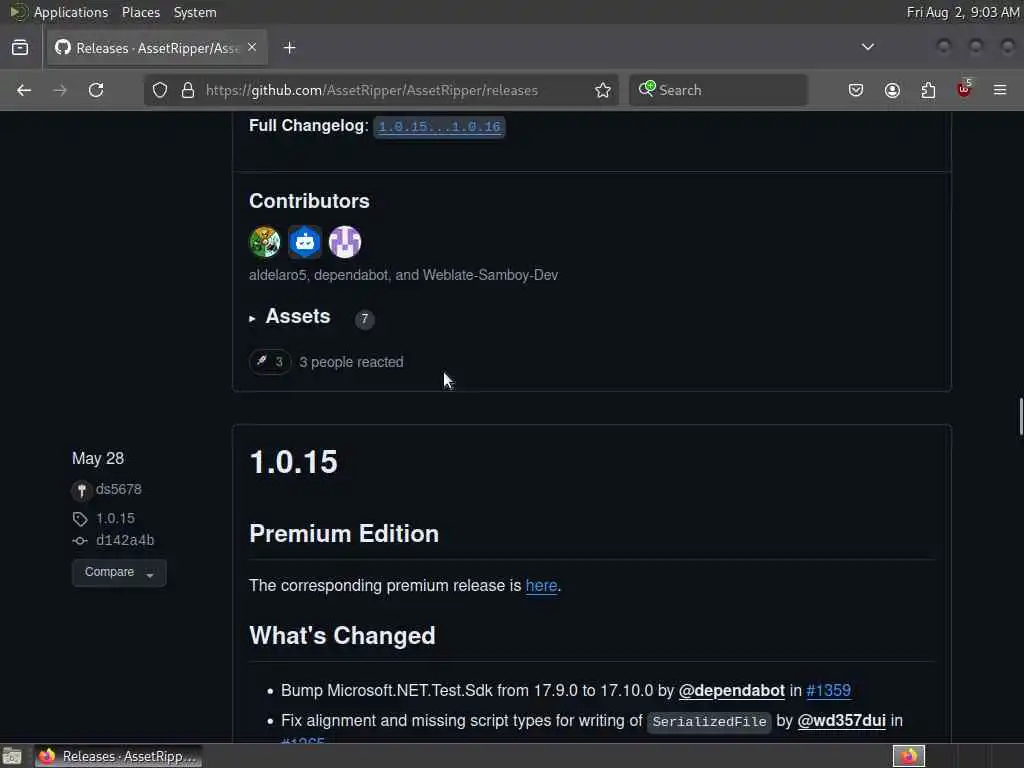
Task: Click the Firefox workspace switcher icon
Action: [908, 756]
